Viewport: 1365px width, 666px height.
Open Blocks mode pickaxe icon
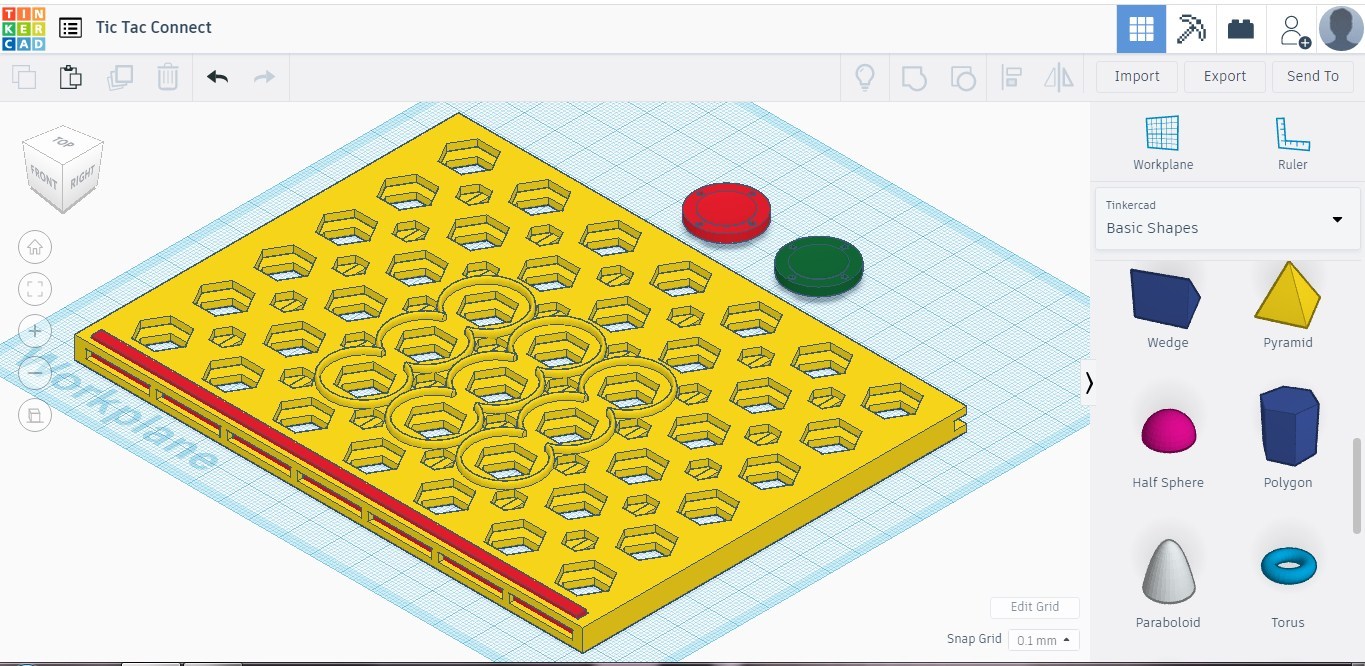[1191, 28]
